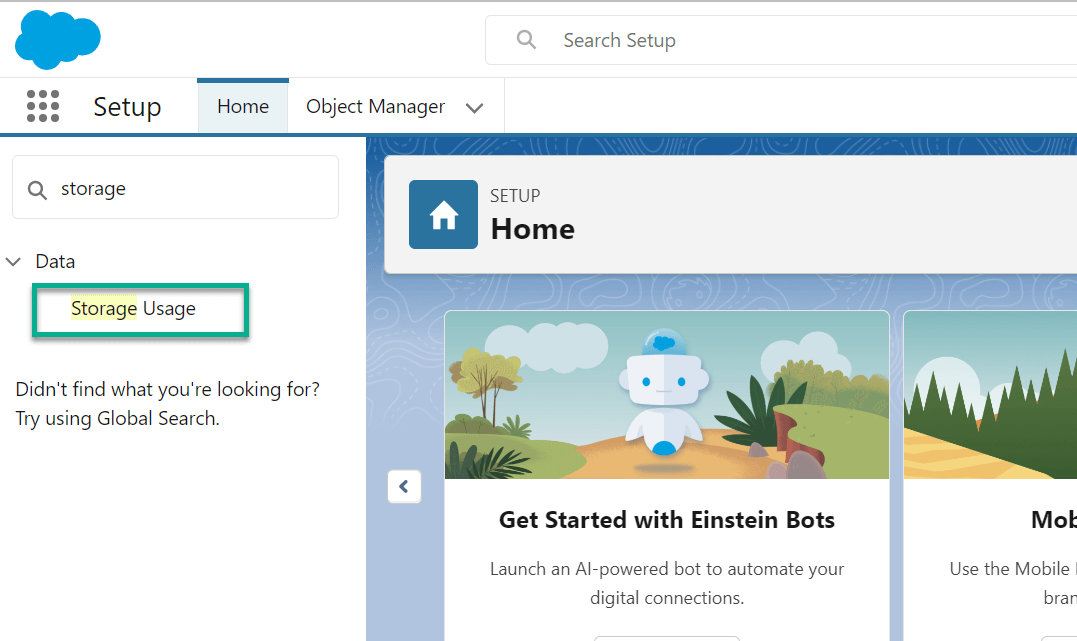
Task: Collapse the content panel with the left arrow
Action: click(x=404, y=486)
